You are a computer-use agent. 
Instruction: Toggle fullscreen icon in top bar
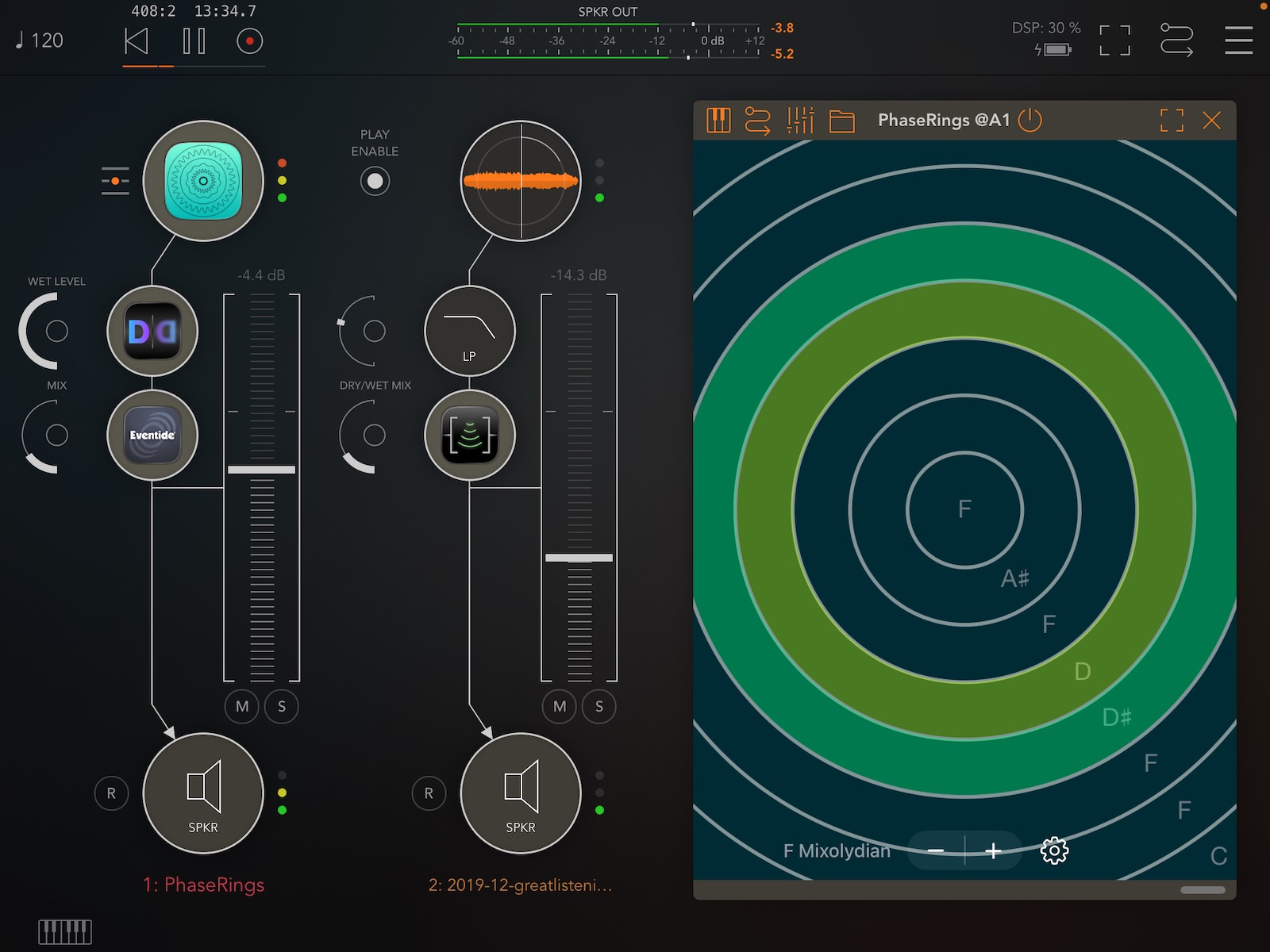coord(1114,40)
